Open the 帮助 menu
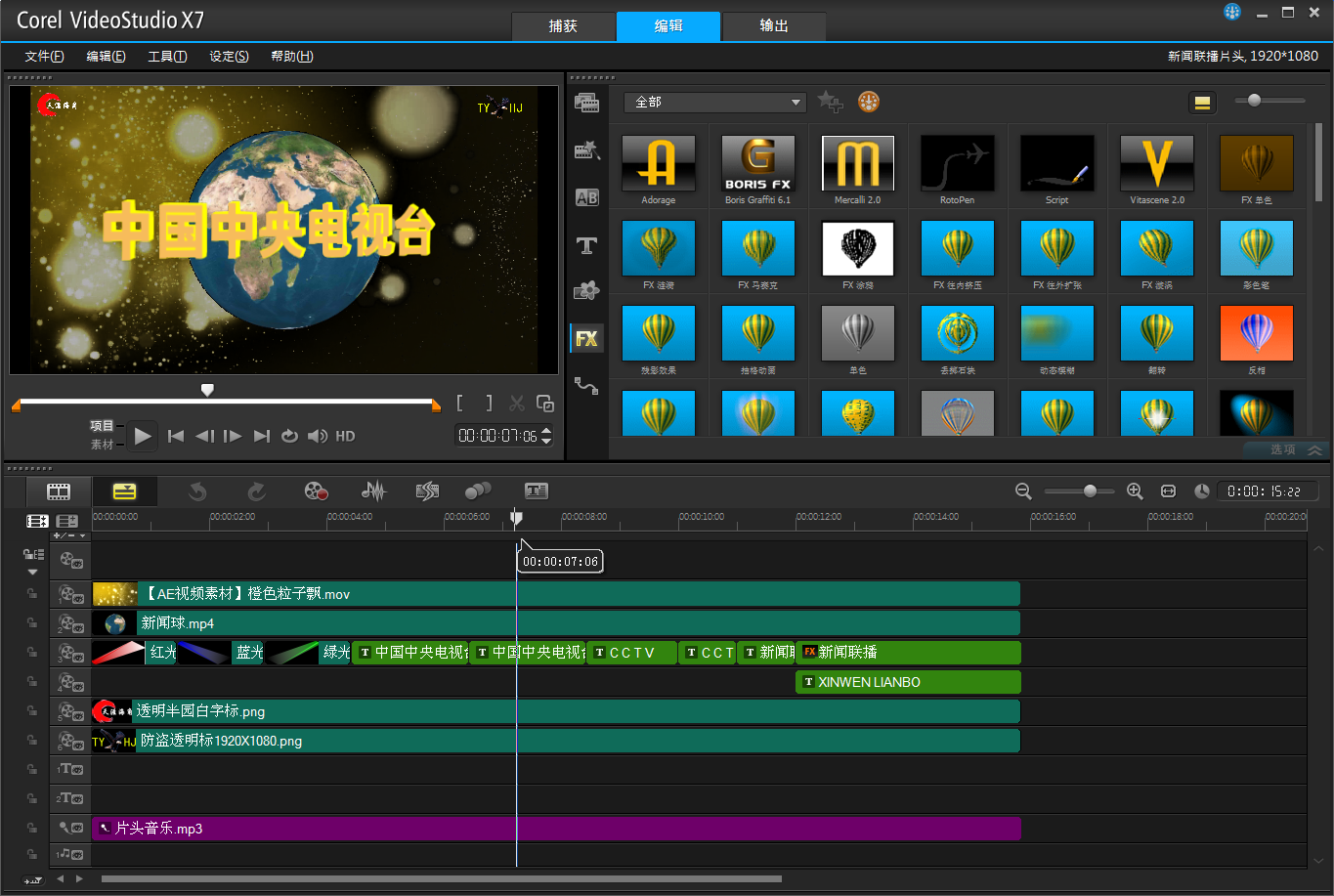The width and height of the screenshot is (1334, 896). [x=291, y=57]
